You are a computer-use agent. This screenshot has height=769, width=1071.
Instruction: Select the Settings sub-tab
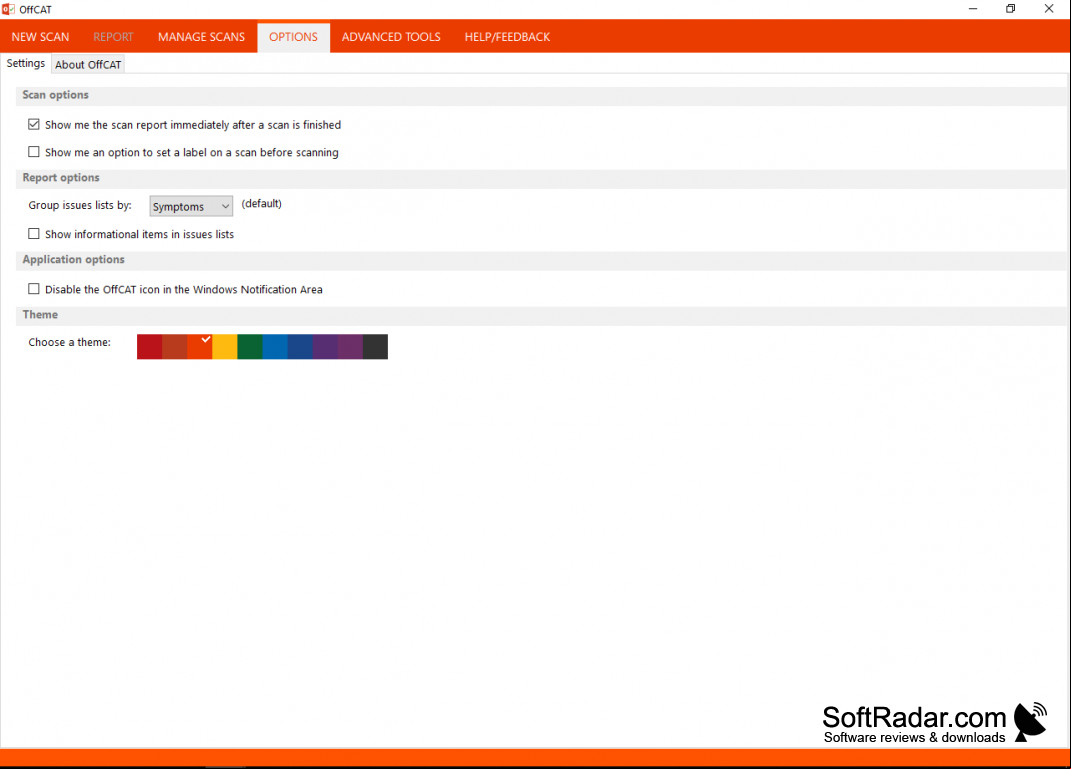26,64
